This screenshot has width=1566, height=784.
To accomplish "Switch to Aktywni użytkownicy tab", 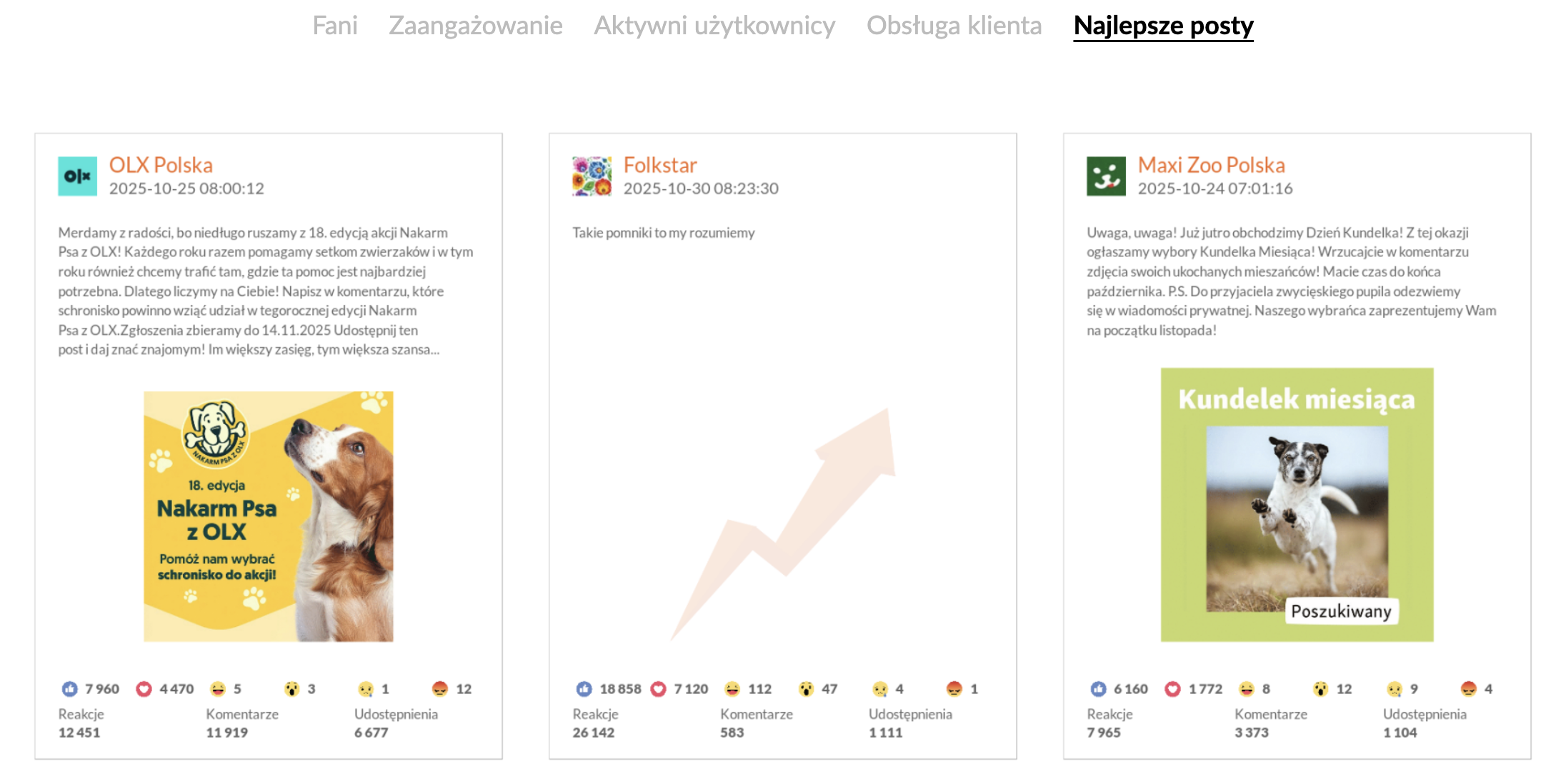I will point(714,26).
